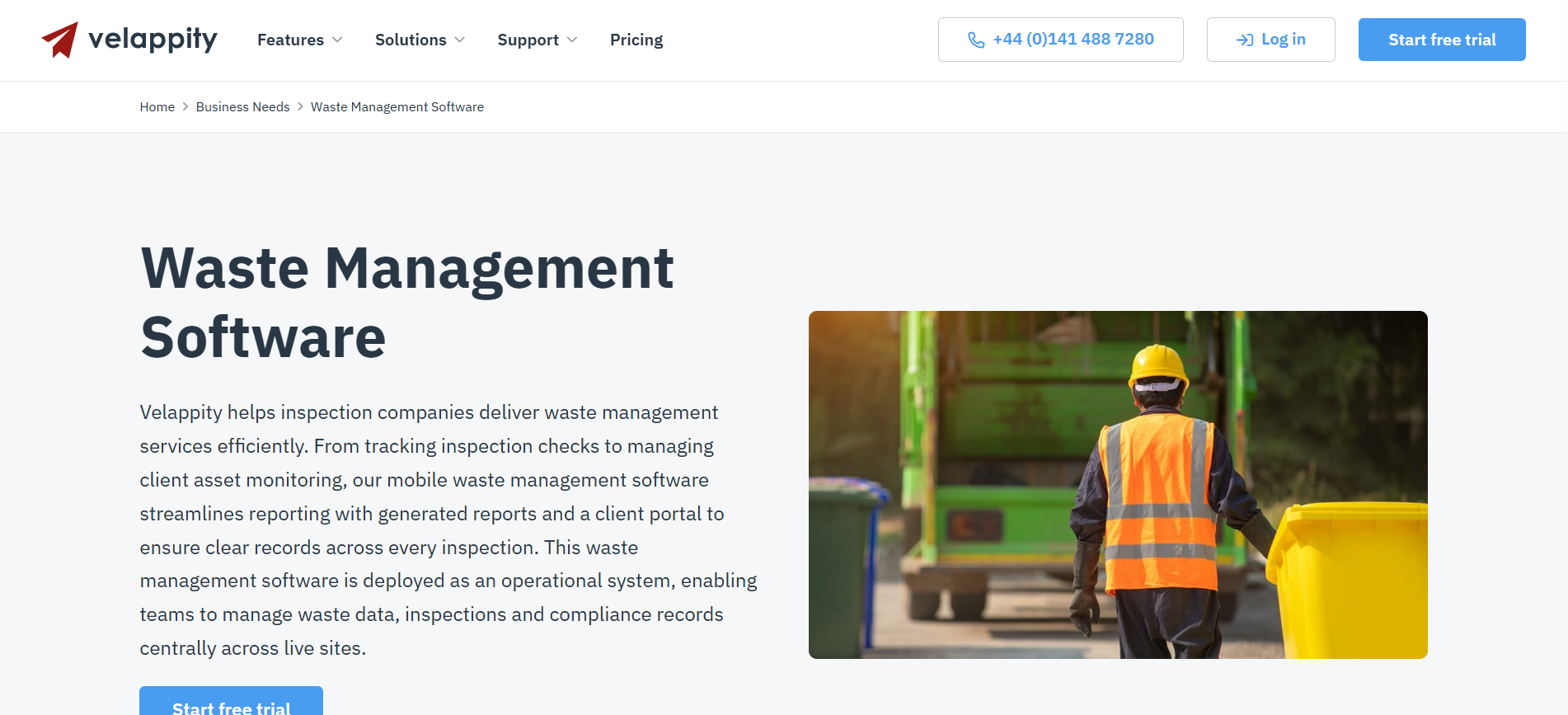This screenshot has width=1568, height=715.
Task: Click the Waste Management Software heading
Action: [407, 303]
